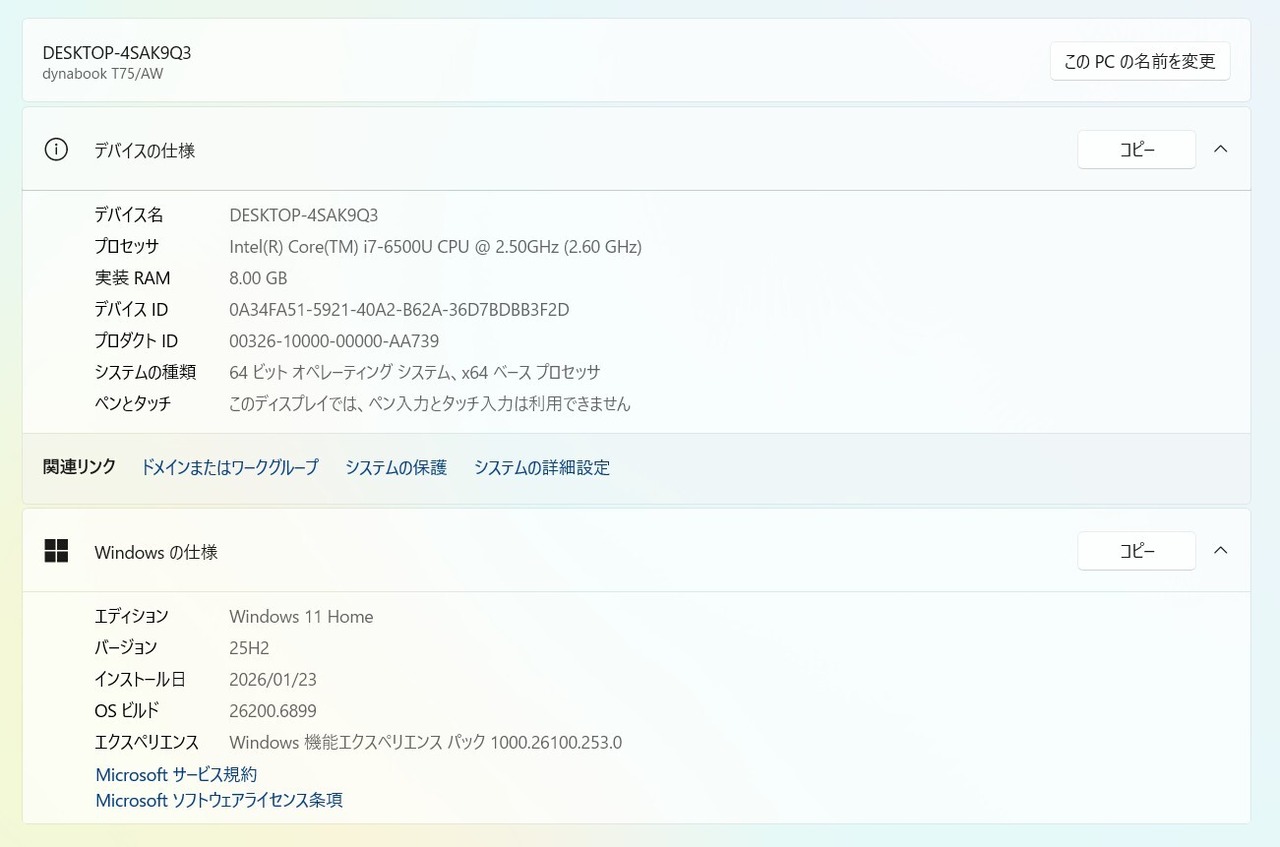Click the dynabook T75/AW model name
This screenshot has height=847, width=1280.
[x=103, y=74]
